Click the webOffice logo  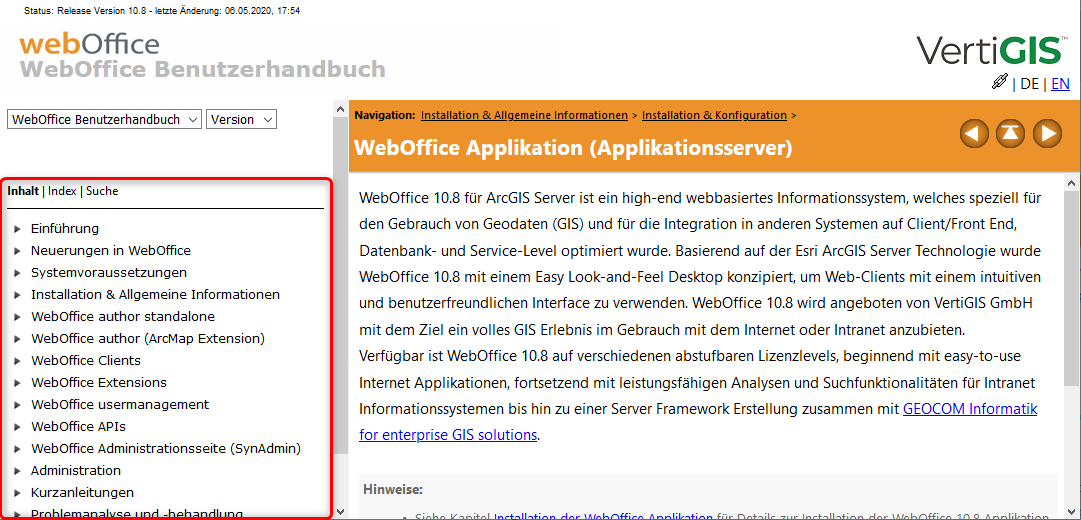tap(90, 44)
